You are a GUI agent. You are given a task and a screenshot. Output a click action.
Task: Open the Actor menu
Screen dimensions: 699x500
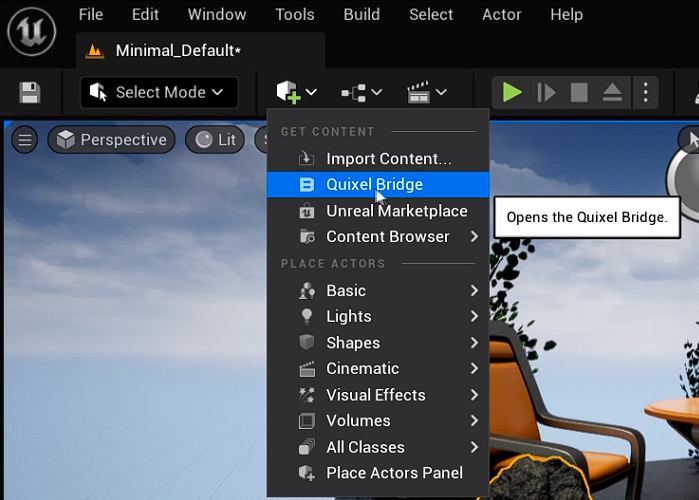click(x=502, y=15)
